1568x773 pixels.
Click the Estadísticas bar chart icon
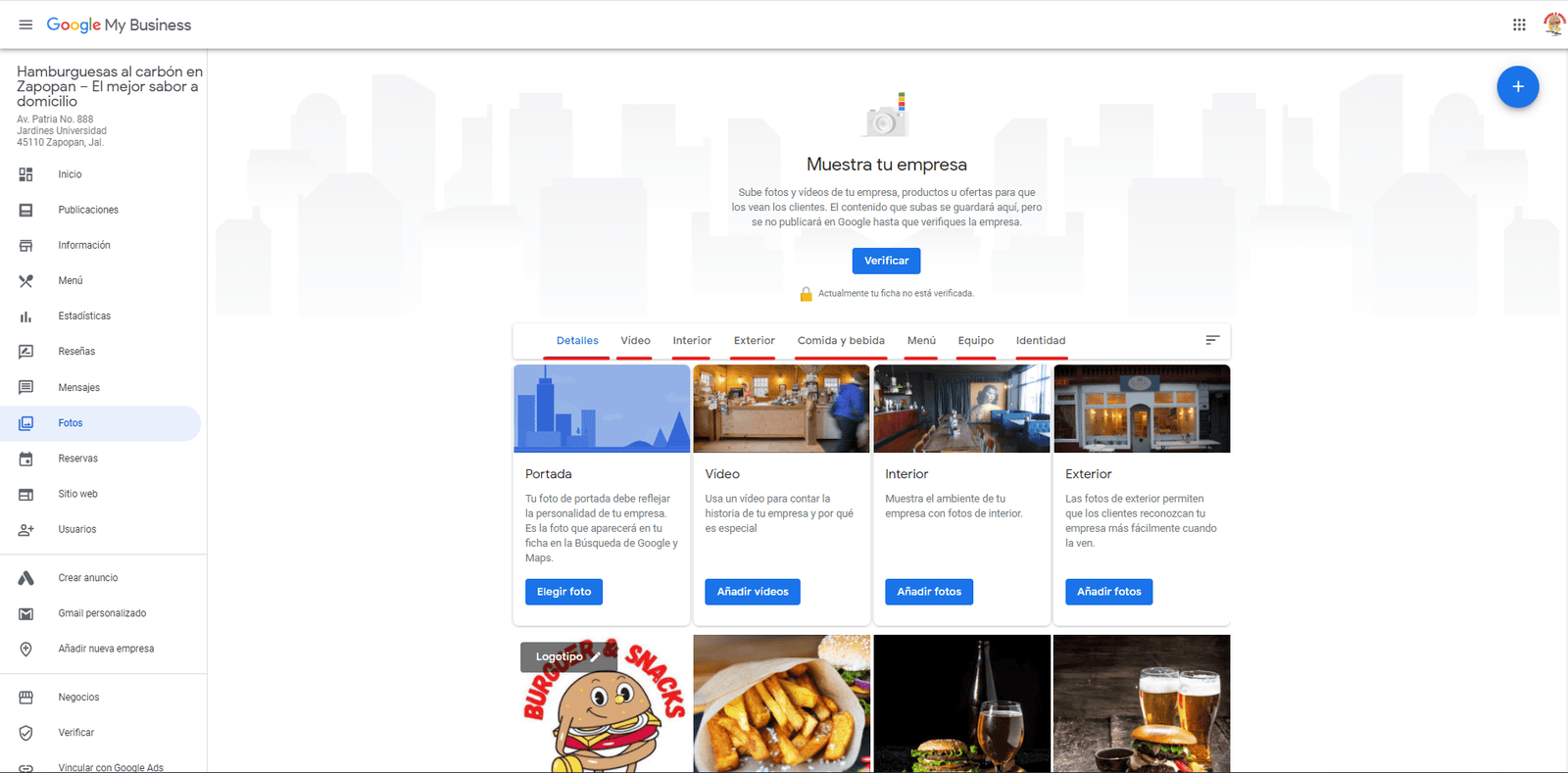[25, 316]
